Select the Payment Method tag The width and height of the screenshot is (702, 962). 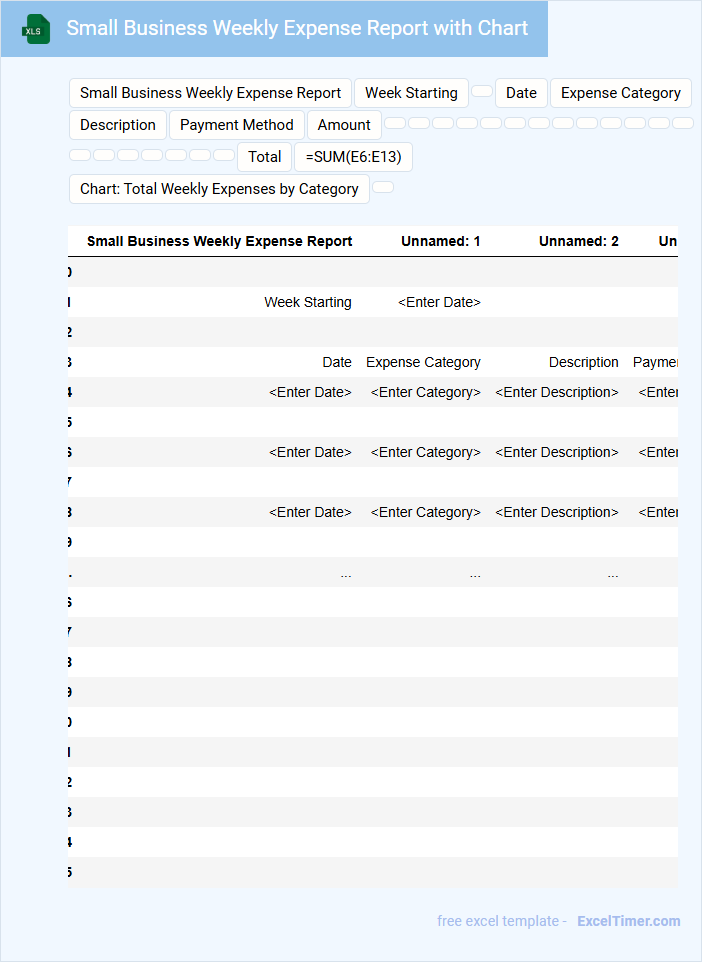click(x=237, y=125)
